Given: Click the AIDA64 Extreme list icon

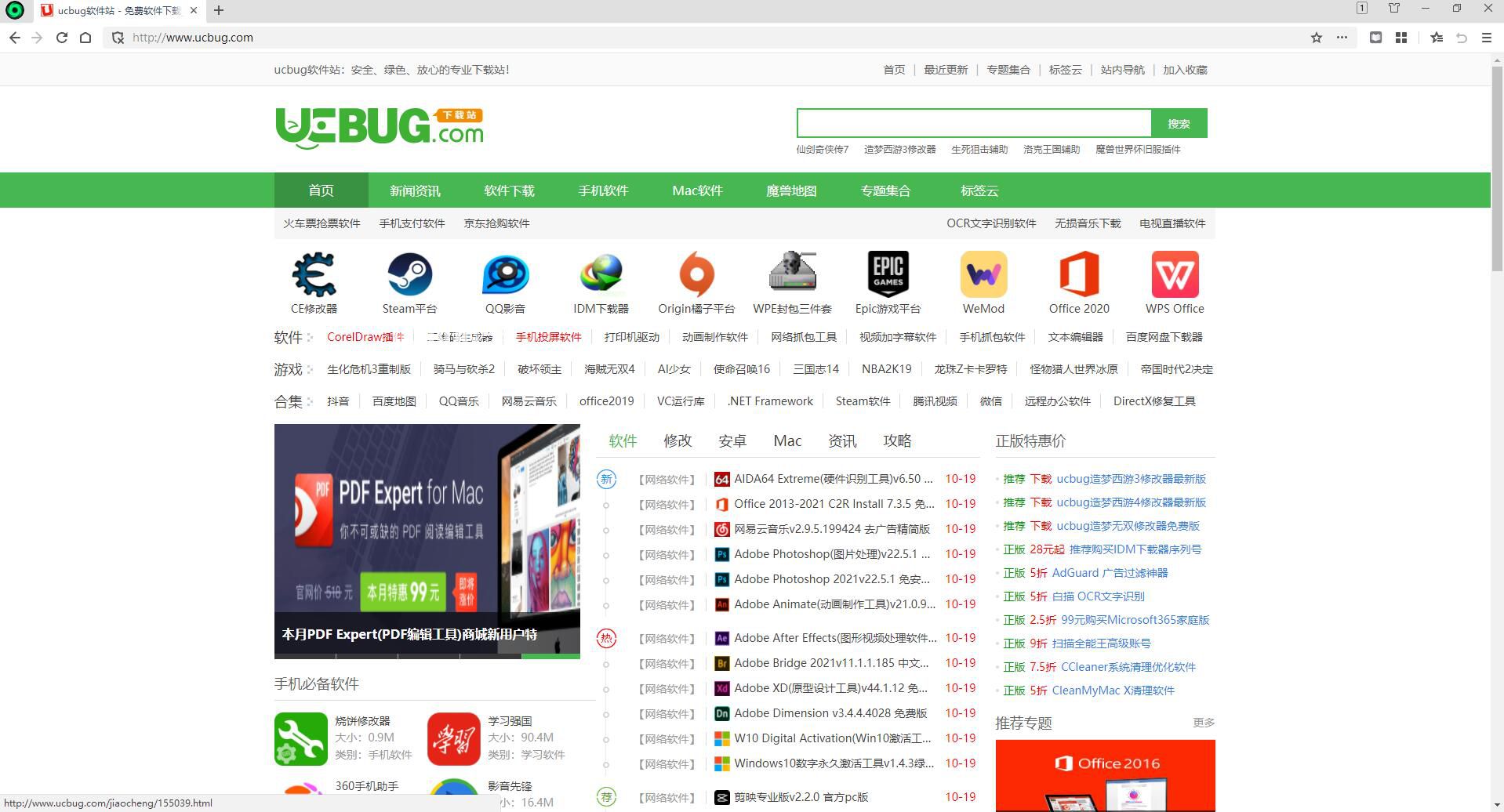Looking at the screenshot, I should (x=722, y=479).
